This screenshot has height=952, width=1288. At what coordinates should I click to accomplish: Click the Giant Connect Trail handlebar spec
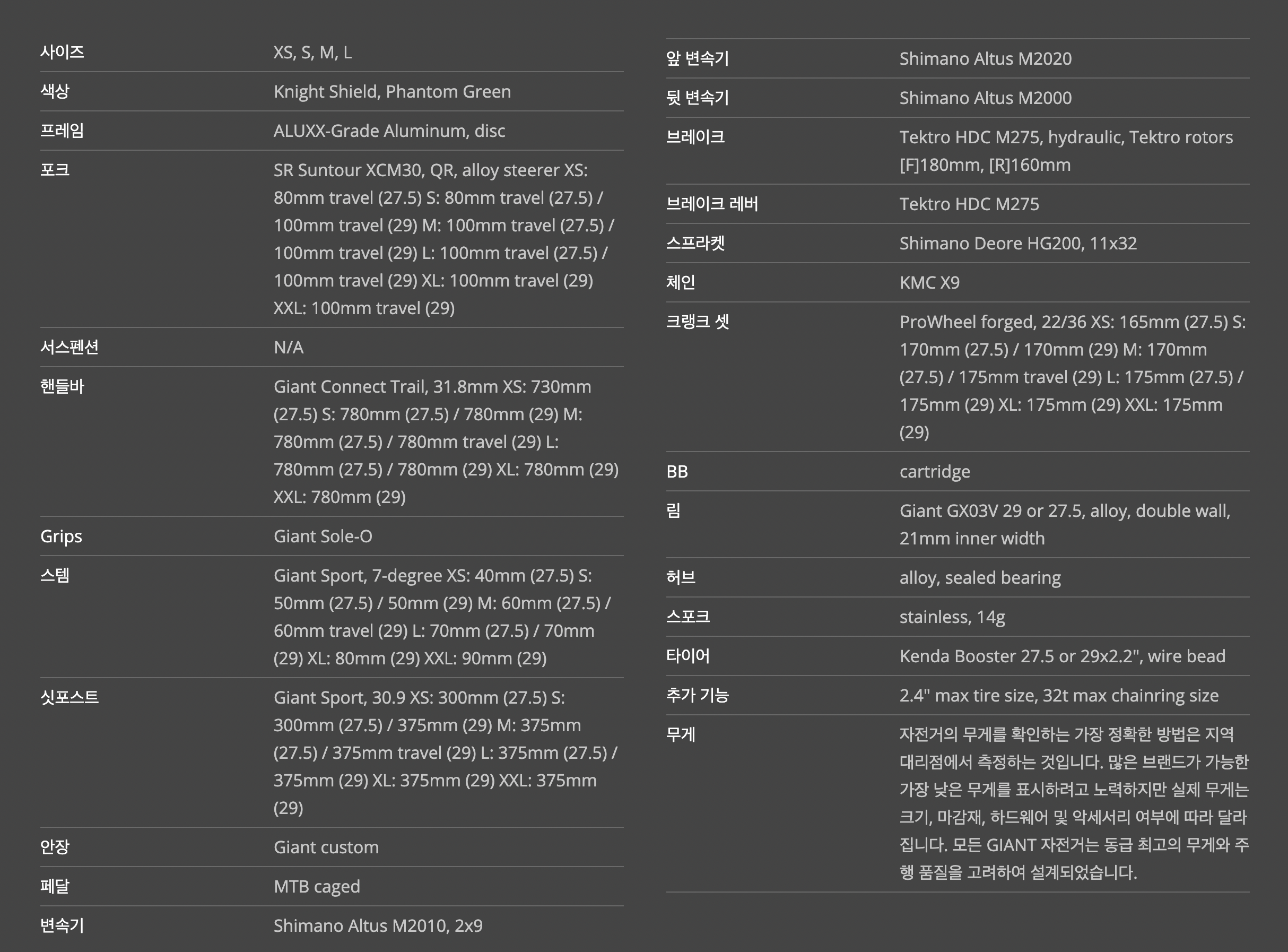[x=447, y=442]
